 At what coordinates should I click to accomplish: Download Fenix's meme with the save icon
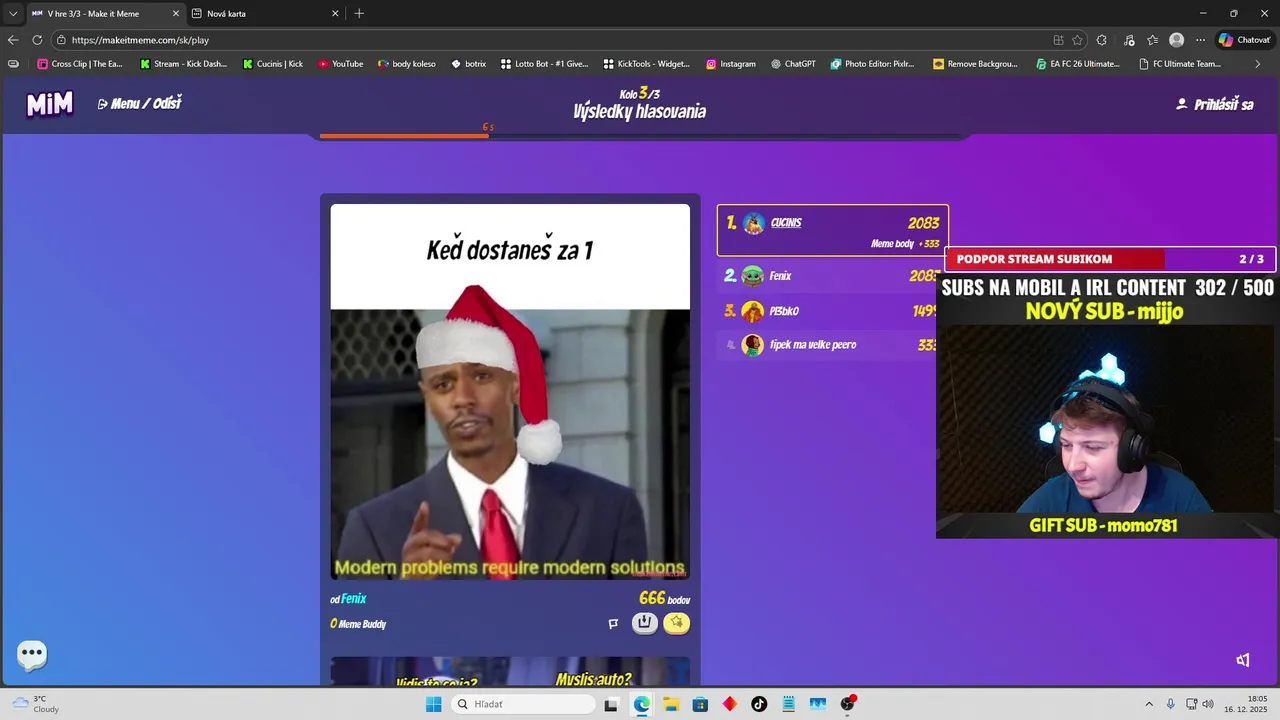(x=645, y=623)
